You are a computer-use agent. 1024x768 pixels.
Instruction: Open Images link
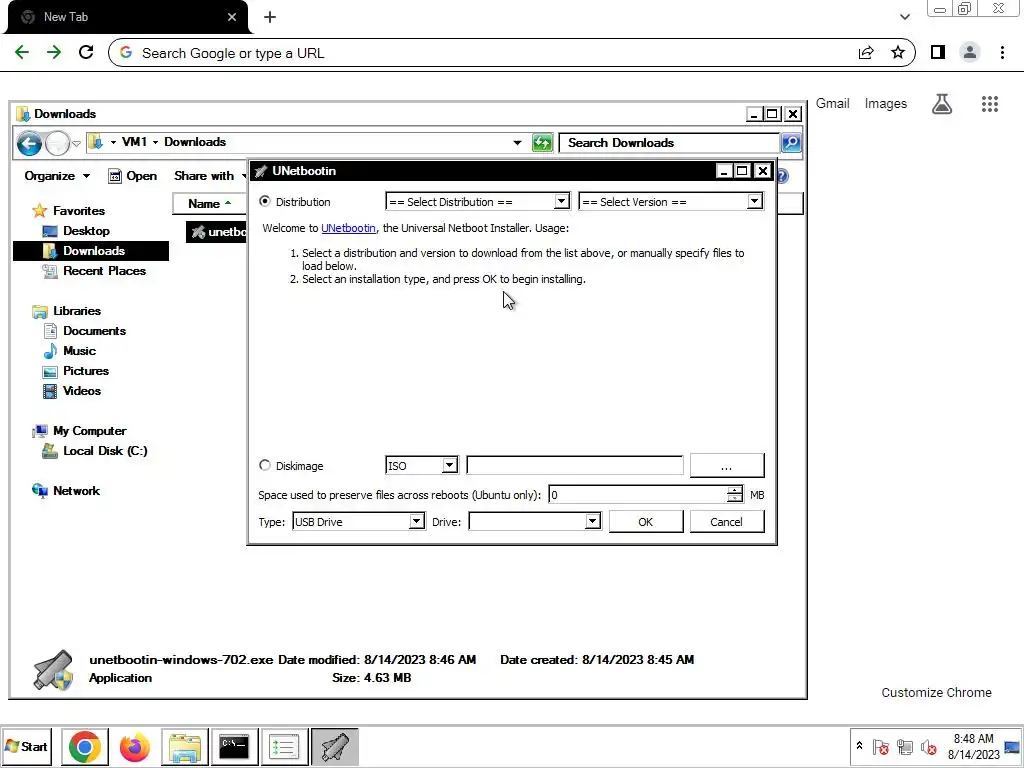coord(886,103)
